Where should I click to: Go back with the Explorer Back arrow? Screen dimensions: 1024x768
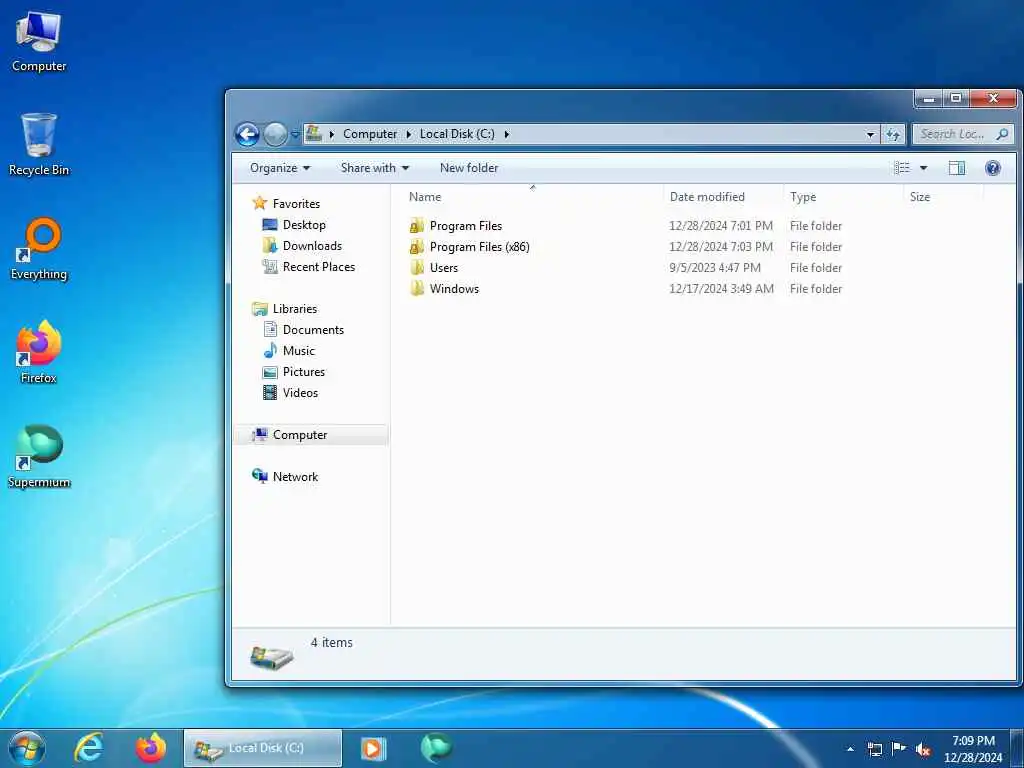(x=248, y=135)
